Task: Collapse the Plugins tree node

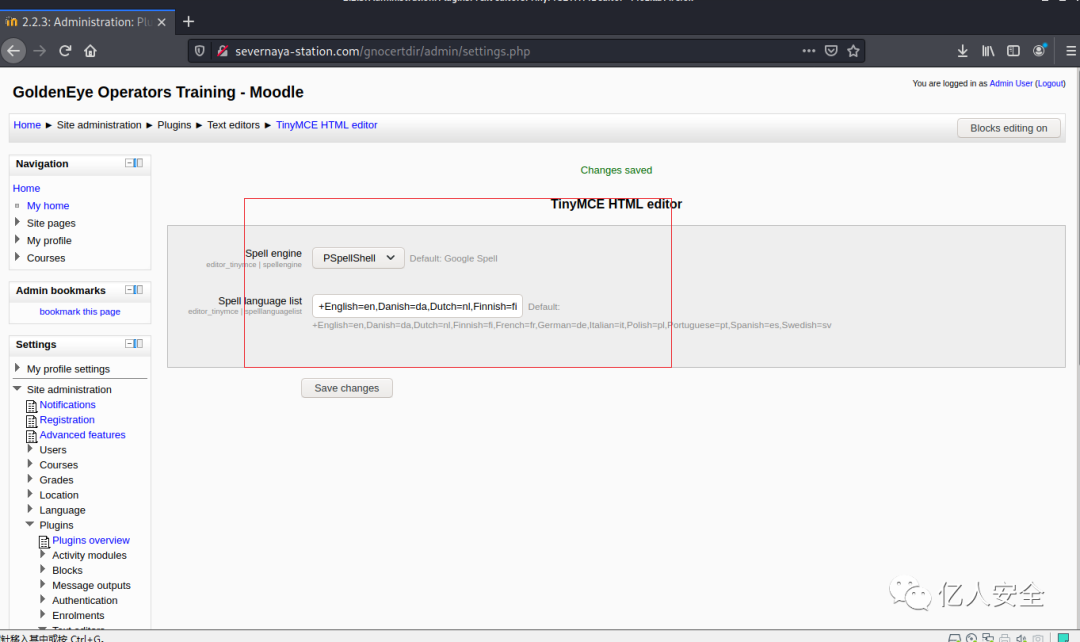Action: tap(30, 524)
